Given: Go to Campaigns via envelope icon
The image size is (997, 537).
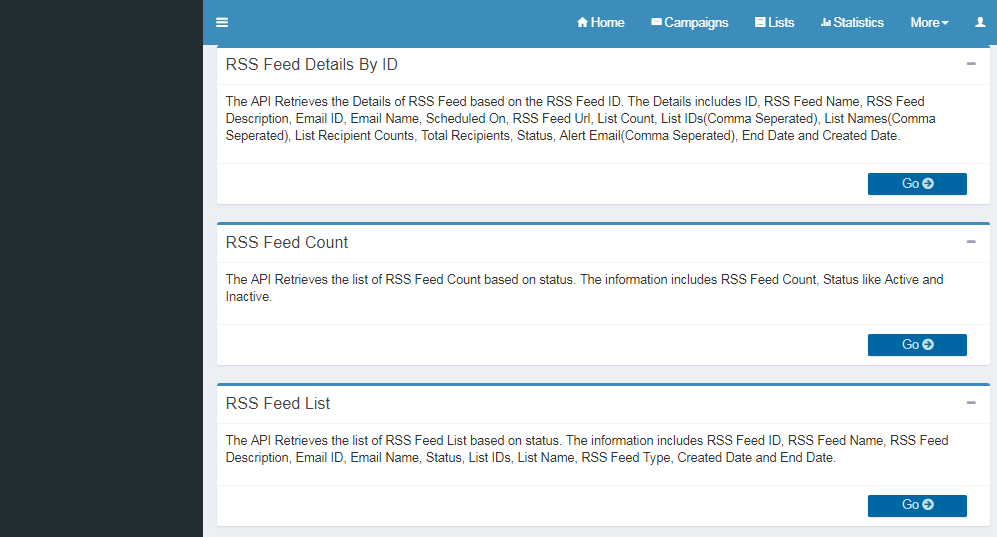Looking at the screenshot, I should 689,23.
